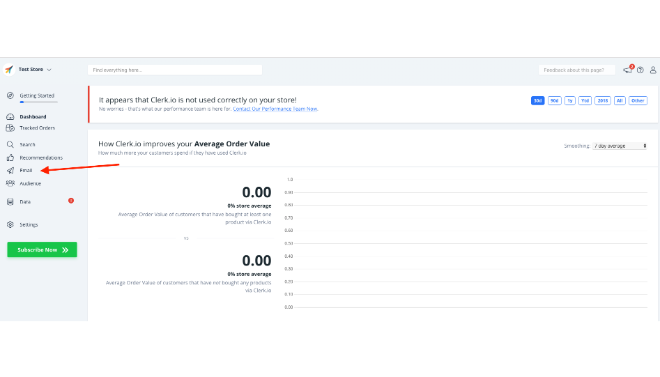This screenshot has height=377, width=660.
Task: Click the Email paper plane icon
Action: pyautogui.click(x=11, y=170)
